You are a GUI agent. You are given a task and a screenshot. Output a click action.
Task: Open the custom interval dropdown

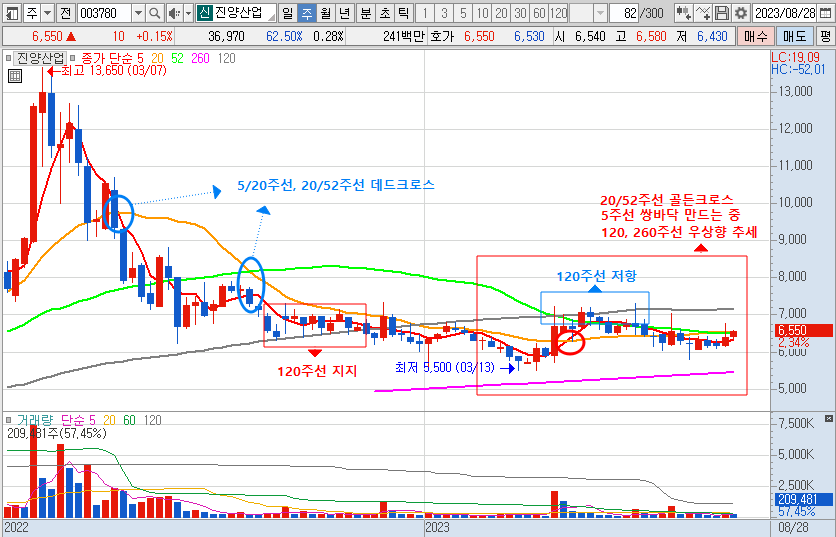600,13
